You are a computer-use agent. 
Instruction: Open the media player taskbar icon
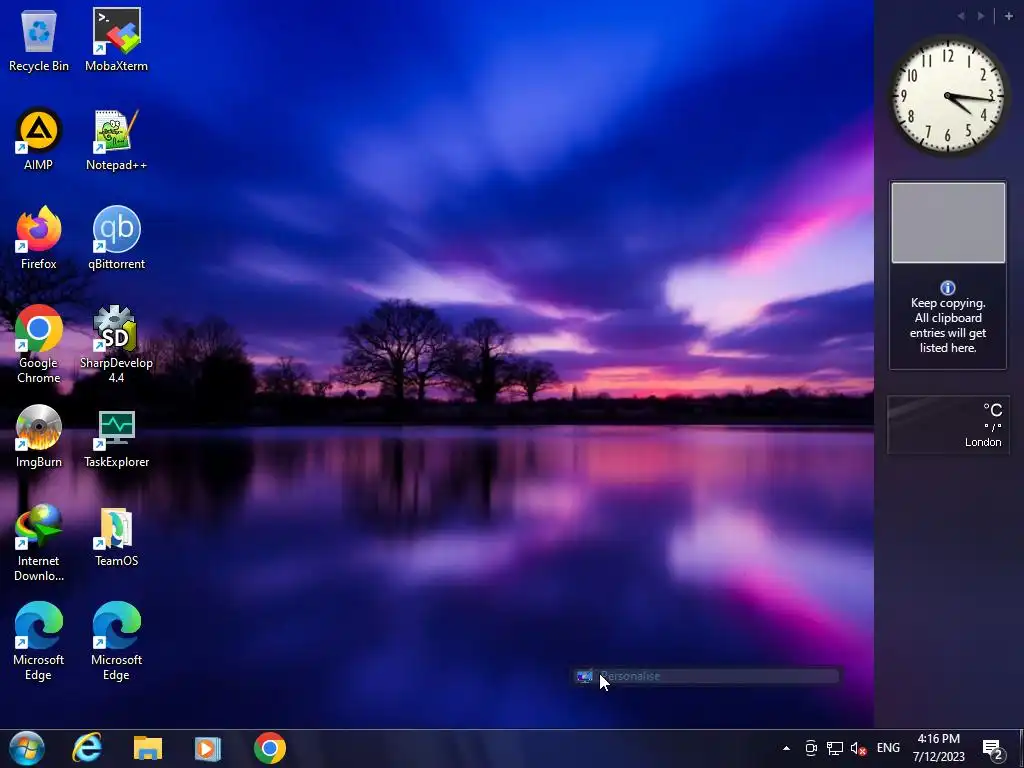pos(208,748)
